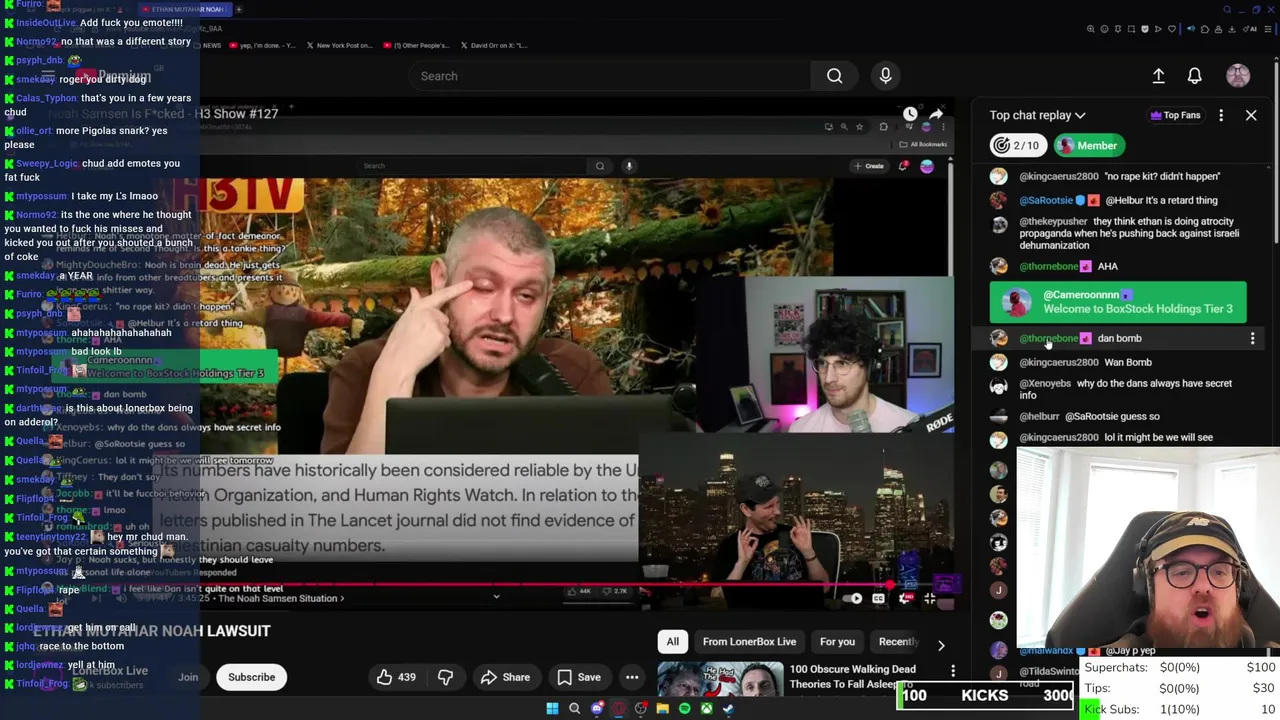Subscribe to LonerBox Live channel
The height and width of the screenshot is (720, 1280).
251,677
